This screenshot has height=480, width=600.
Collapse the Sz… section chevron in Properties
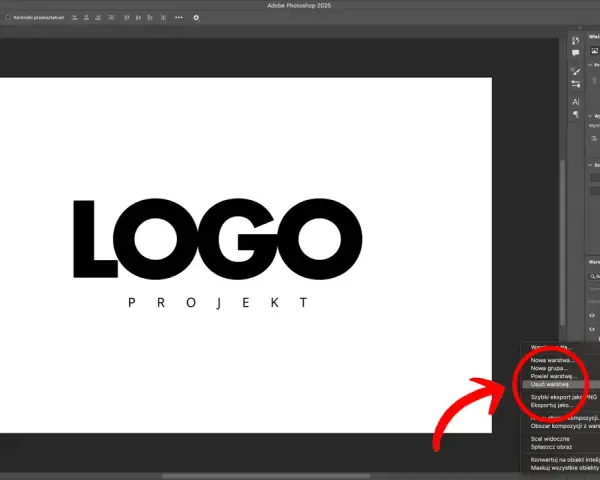(x=590, y=165)
